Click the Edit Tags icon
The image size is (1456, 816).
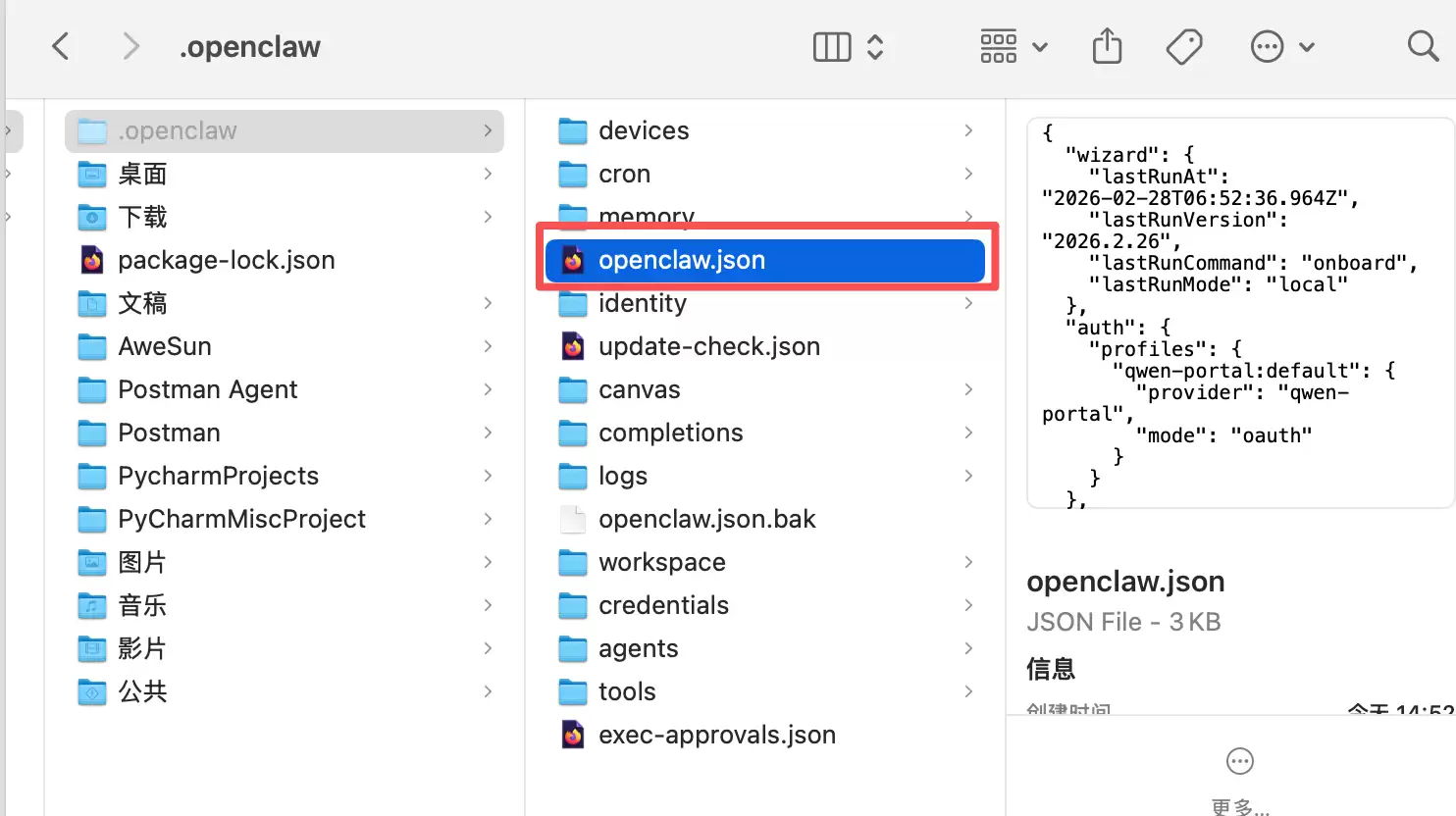tap(1184, 46)
